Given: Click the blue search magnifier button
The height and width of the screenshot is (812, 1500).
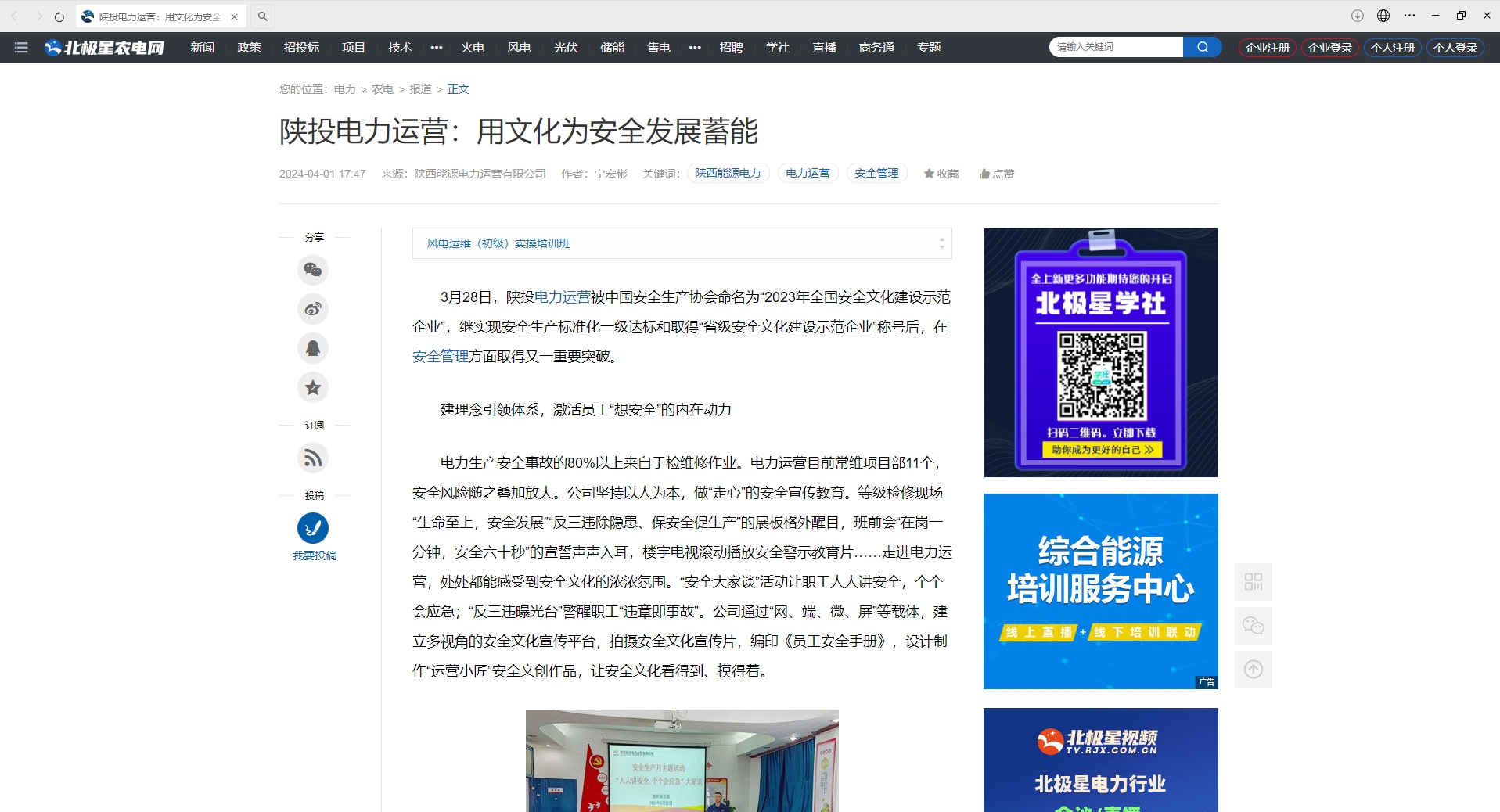Looking at the screenshot, I should (x=1202, y=47).
